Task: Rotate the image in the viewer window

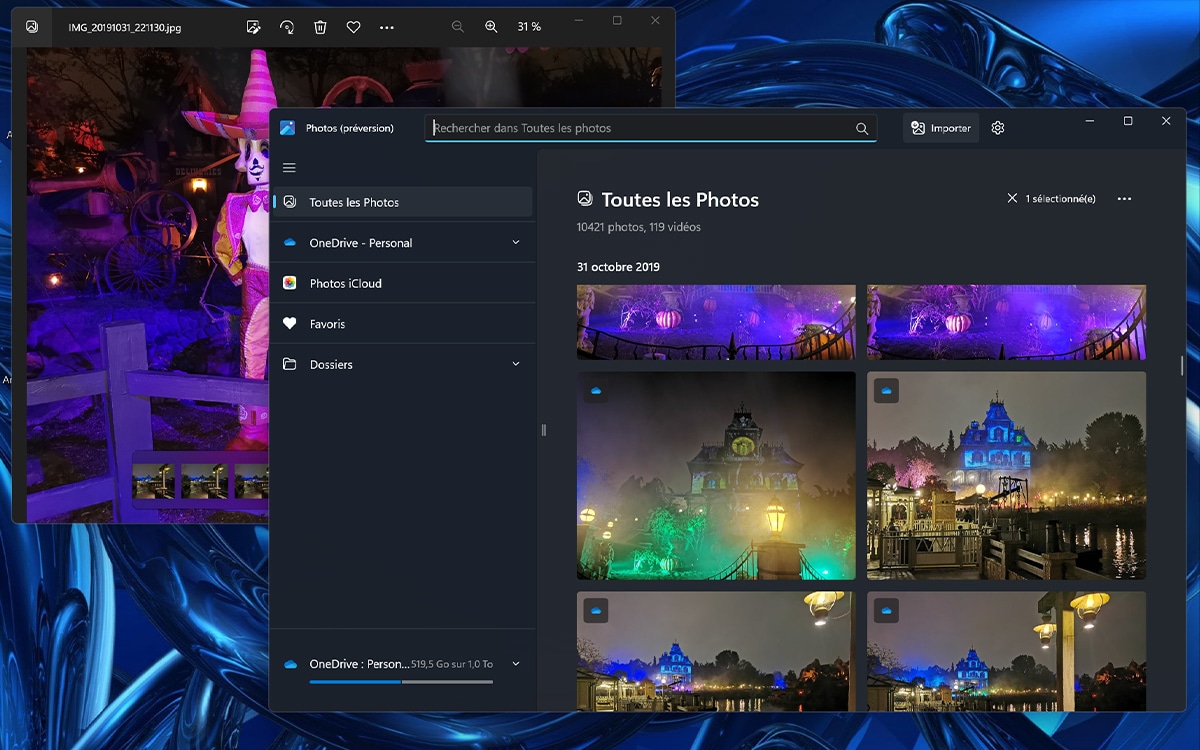Action: (x=287, y=27)
